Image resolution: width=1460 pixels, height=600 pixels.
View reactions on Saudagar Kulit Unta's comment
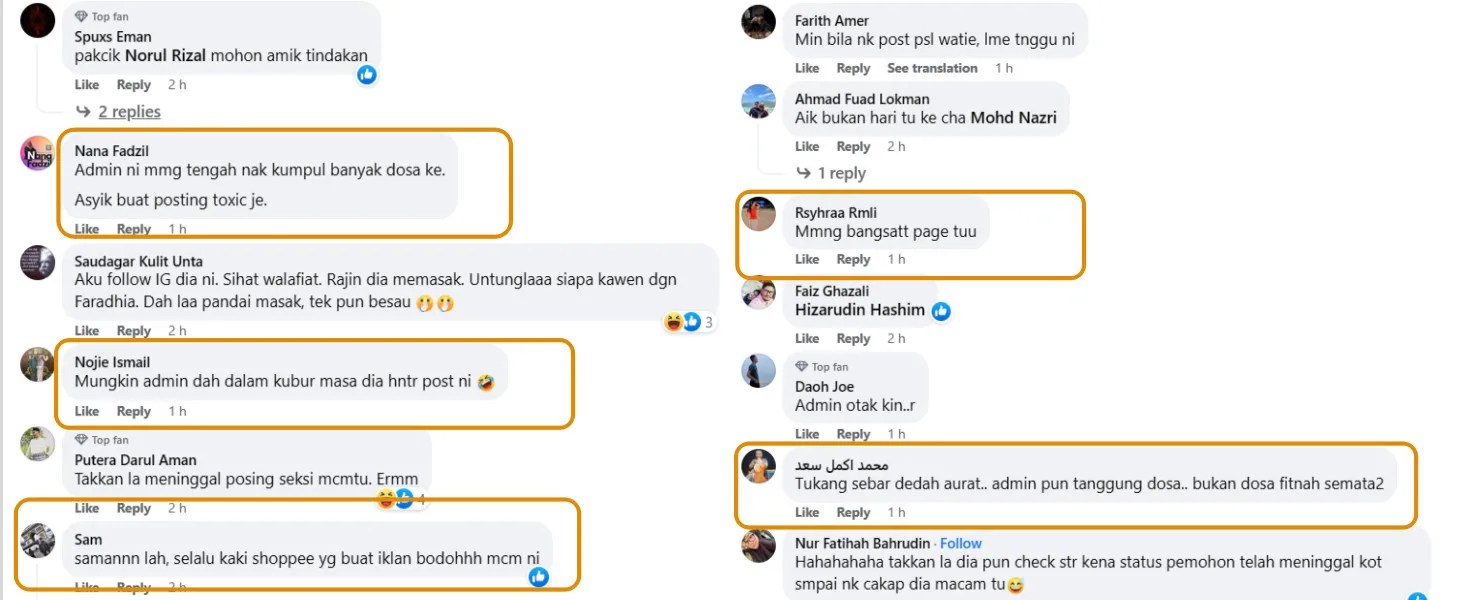pos(690,322)
